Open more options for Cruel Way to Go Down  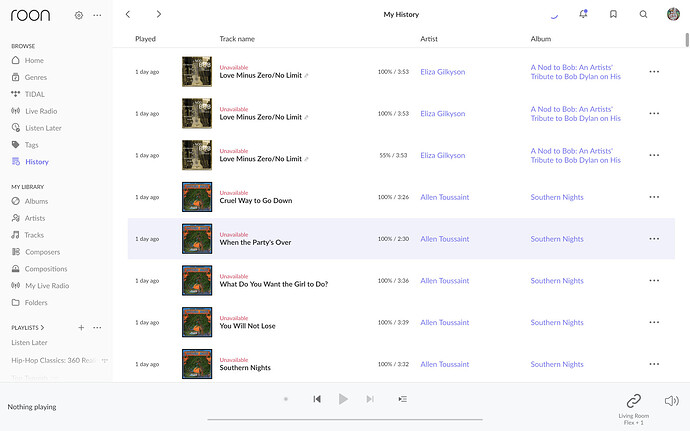654,197
